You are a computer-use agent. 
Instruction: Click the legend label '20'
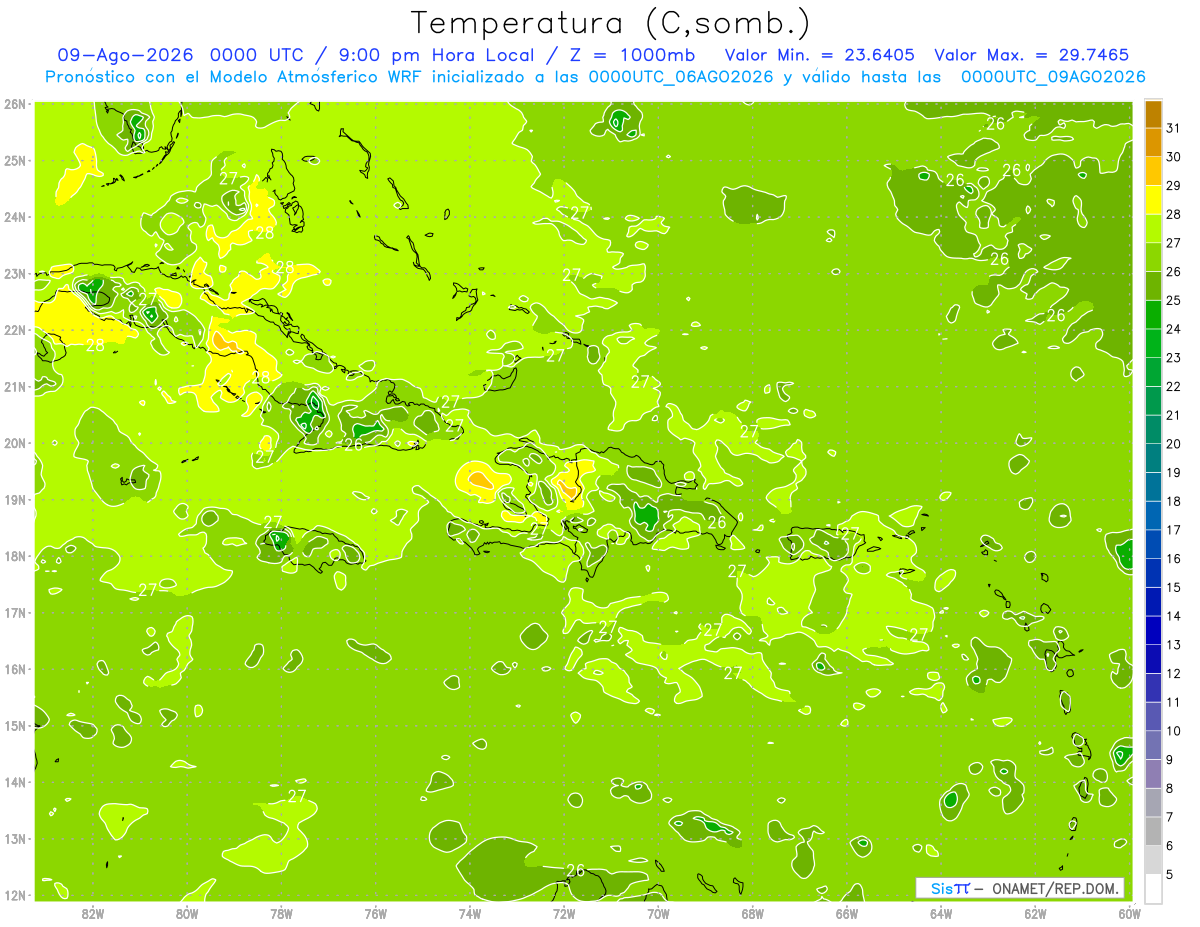pos(1173,444)
